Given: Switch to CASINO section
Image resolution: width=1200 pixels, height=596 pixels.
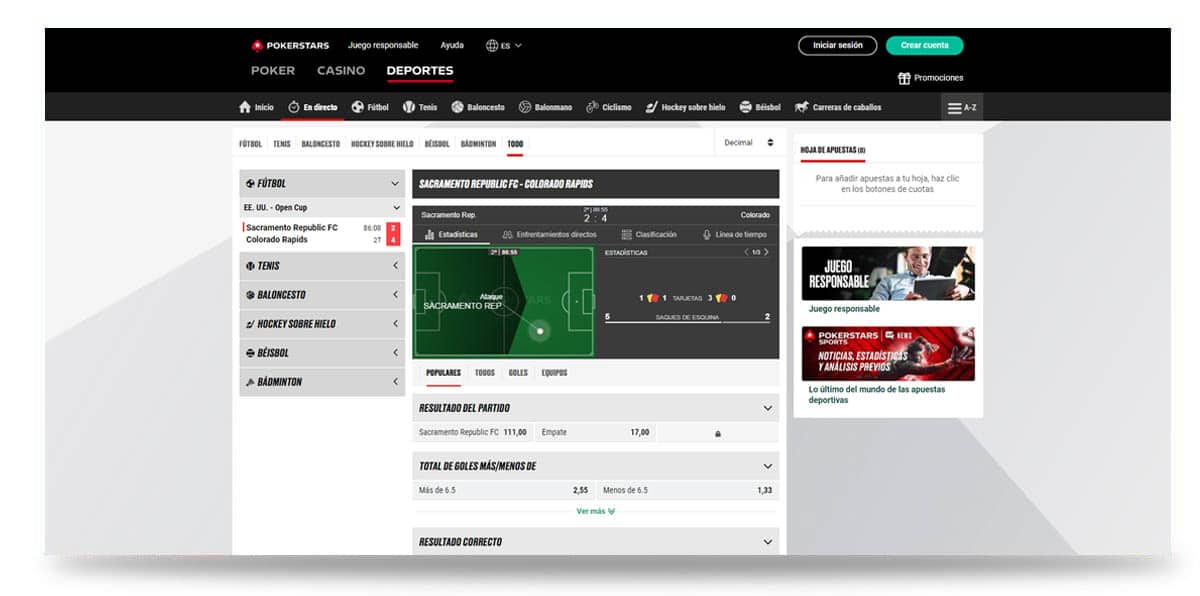Looking at the screenshot, I should click(x=341, y=71).
